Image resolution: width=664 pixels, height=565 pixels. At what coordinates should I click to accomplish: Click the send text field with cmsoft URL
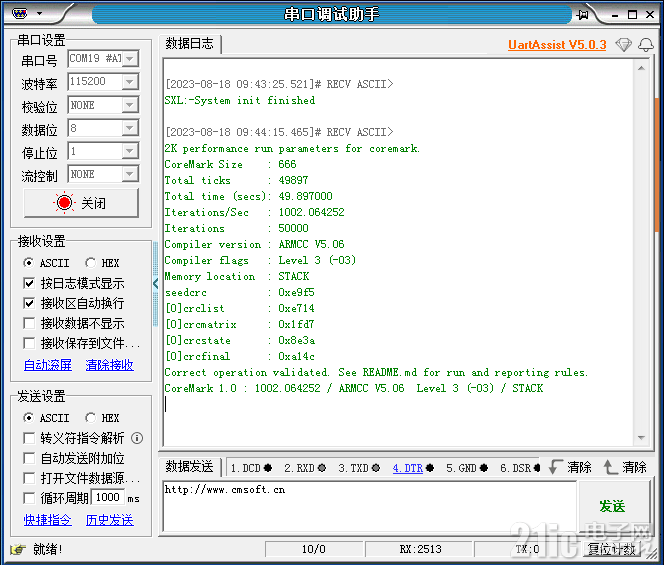tap(369, 506)
